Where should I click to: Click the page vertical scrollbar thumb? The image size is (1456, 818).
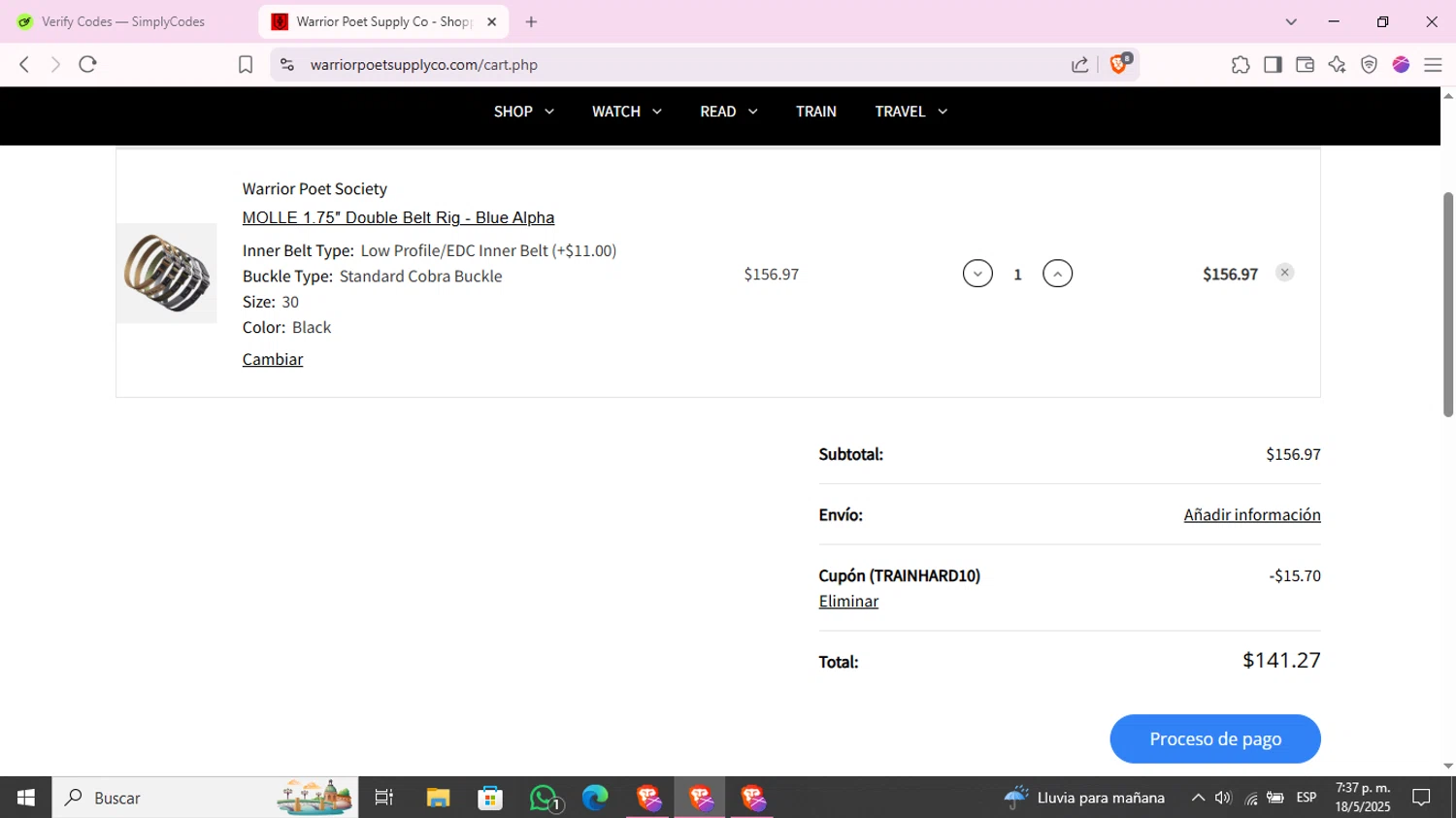(x=1447, y=304)
